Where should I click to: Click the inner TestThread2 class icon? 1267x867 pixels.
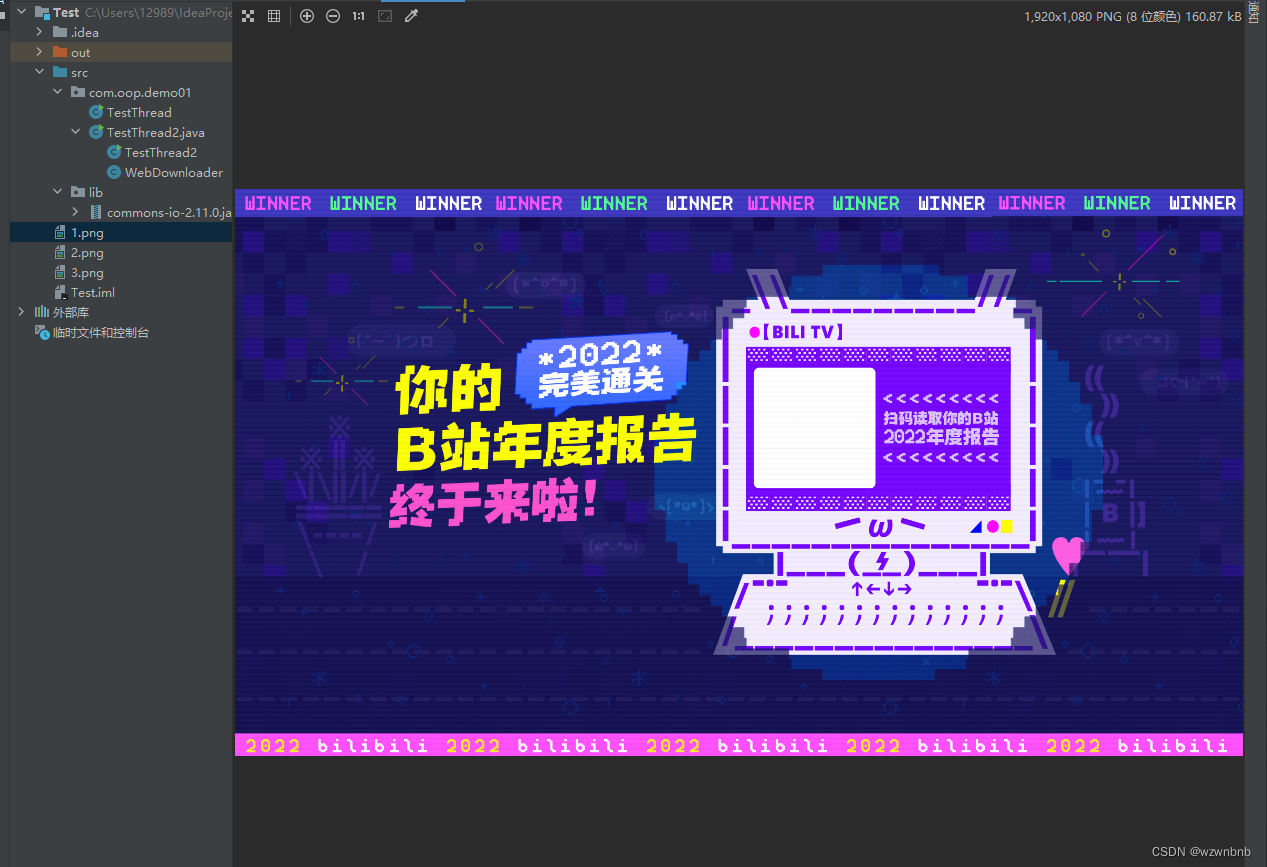tap(114, 152)
